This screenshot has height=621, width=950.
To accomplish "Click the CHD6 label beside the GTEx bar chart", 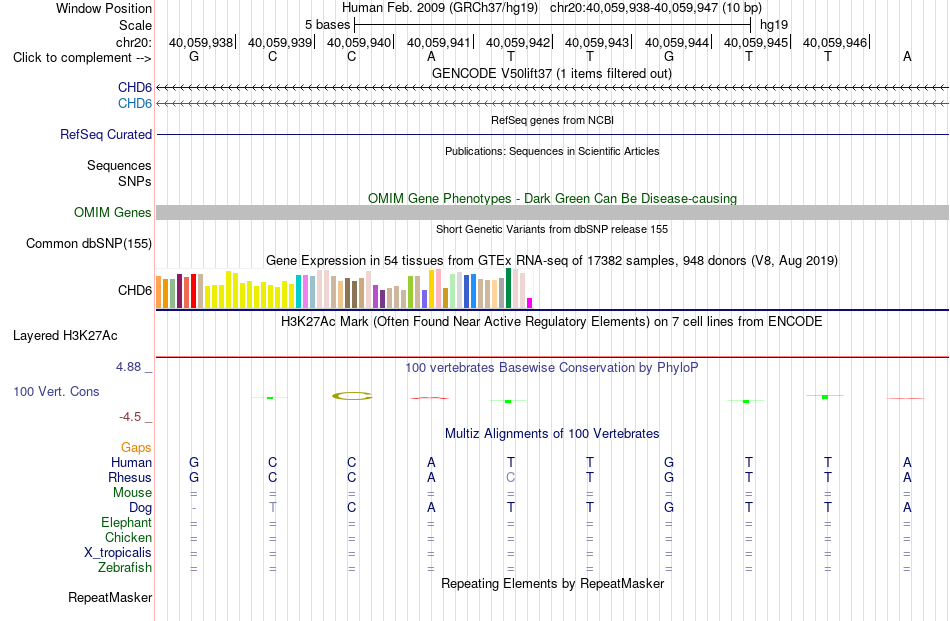I will [x=135, y=290].
